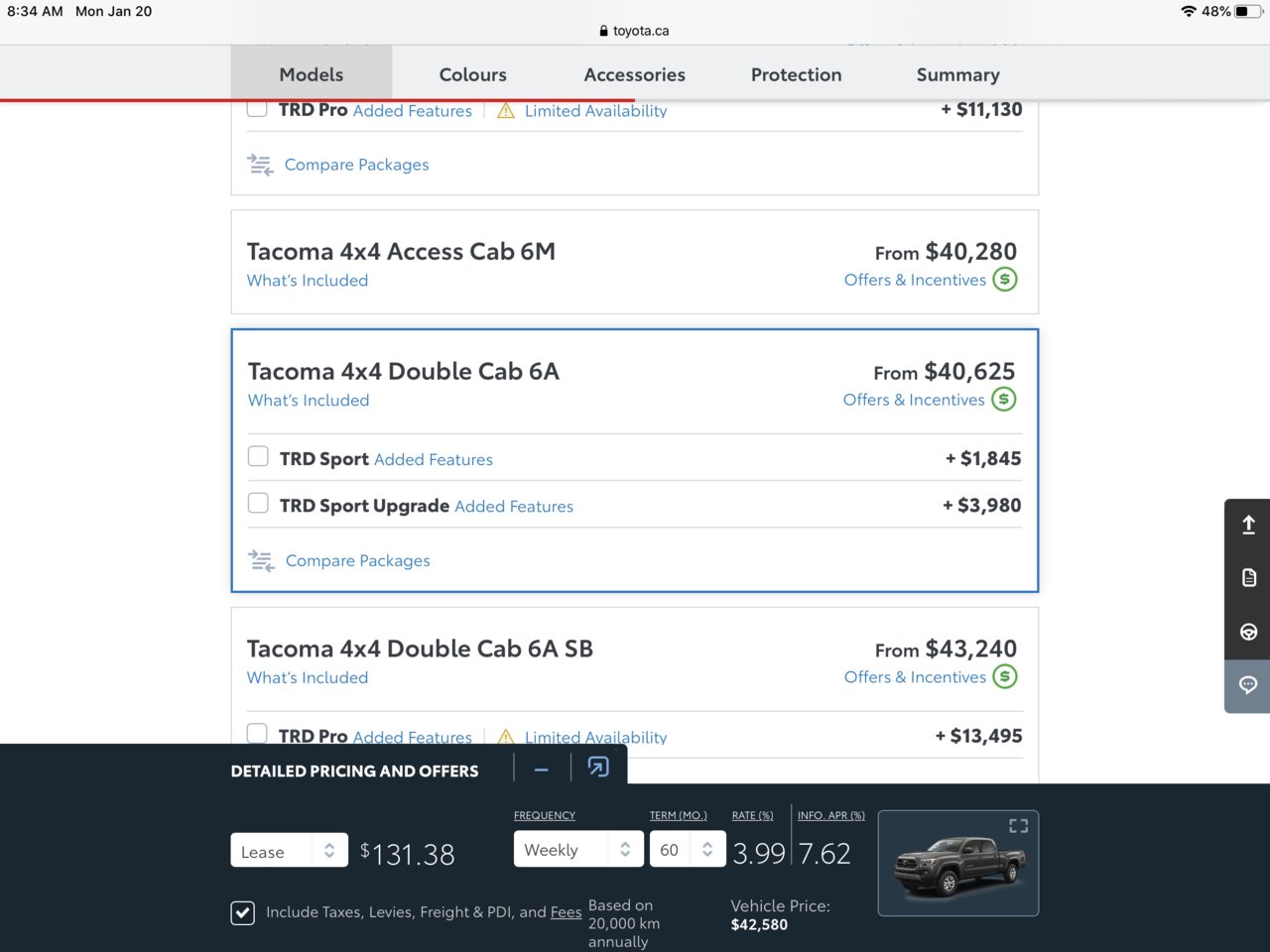Select the Tacoma 4x4 Double Cab 6A SB title

(x=420, y=650)
